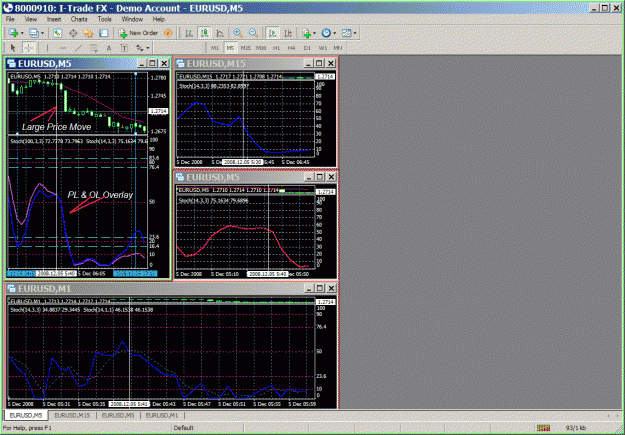
Task: Switch to M30 timeframe button
Action: [261, 48]
